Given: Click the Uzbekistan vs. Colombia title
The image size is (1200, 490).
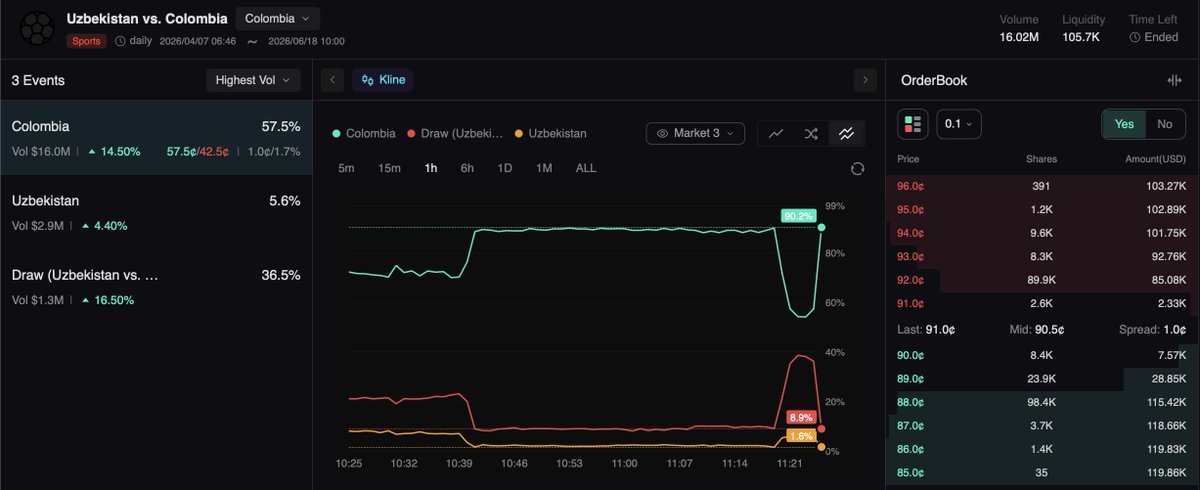Looking at the screenshot, I should coord(147,19).
